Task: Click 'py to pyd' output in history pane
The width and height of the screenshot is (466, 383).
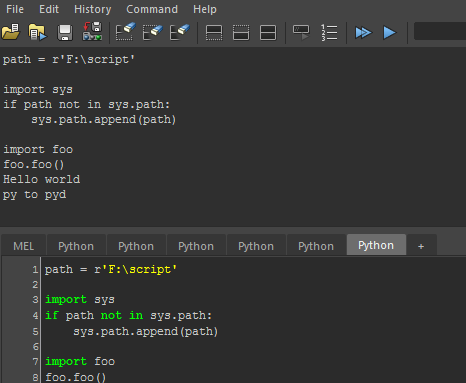Action: [x=34, y=195]
